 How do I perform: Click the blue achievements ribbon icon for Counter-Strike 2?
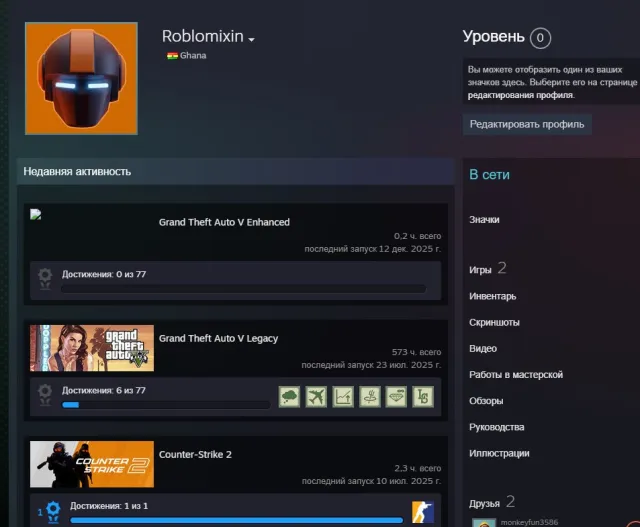click(53, 511)
